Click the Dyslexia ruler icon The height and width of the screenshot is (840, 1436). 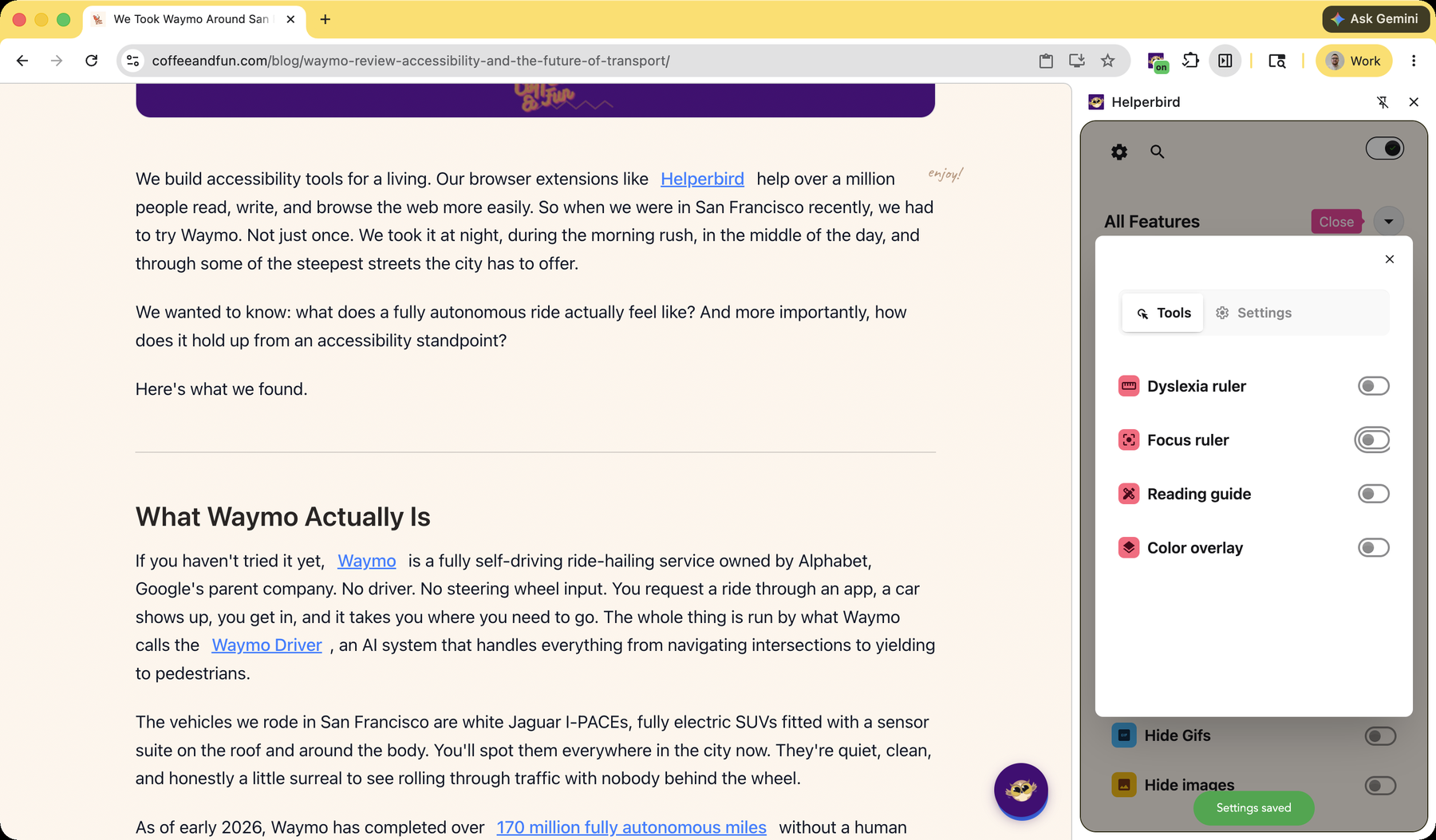1129,386
